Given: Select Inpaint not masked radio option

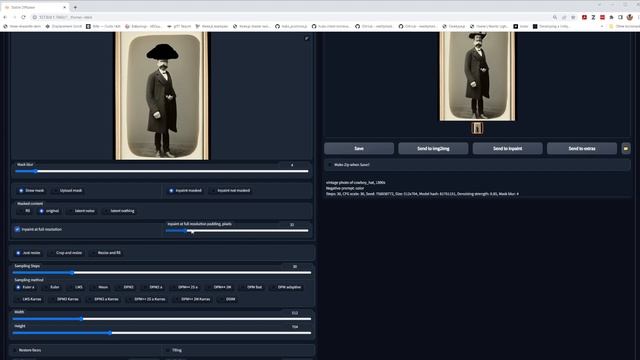Looking at the screenshot, I should pyautogui.click(x=230, y=191).
